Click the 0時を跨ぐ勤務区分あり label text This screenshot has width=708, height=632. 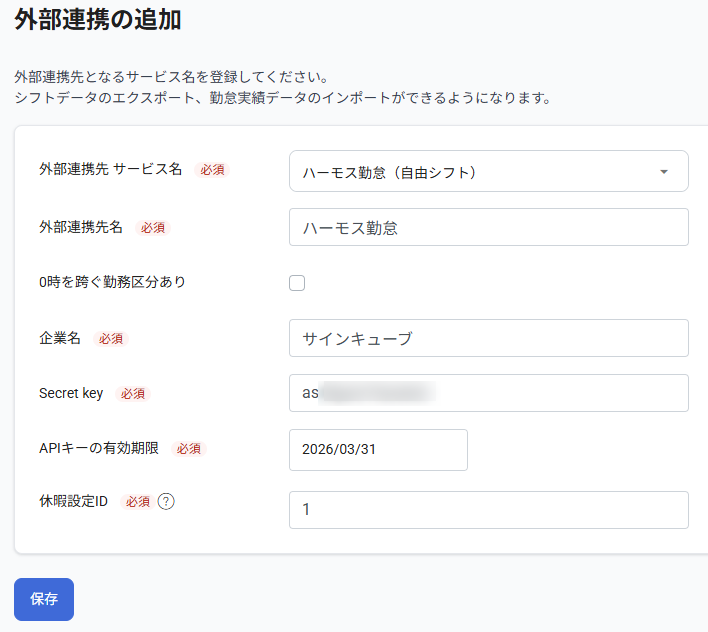(112, 282)
